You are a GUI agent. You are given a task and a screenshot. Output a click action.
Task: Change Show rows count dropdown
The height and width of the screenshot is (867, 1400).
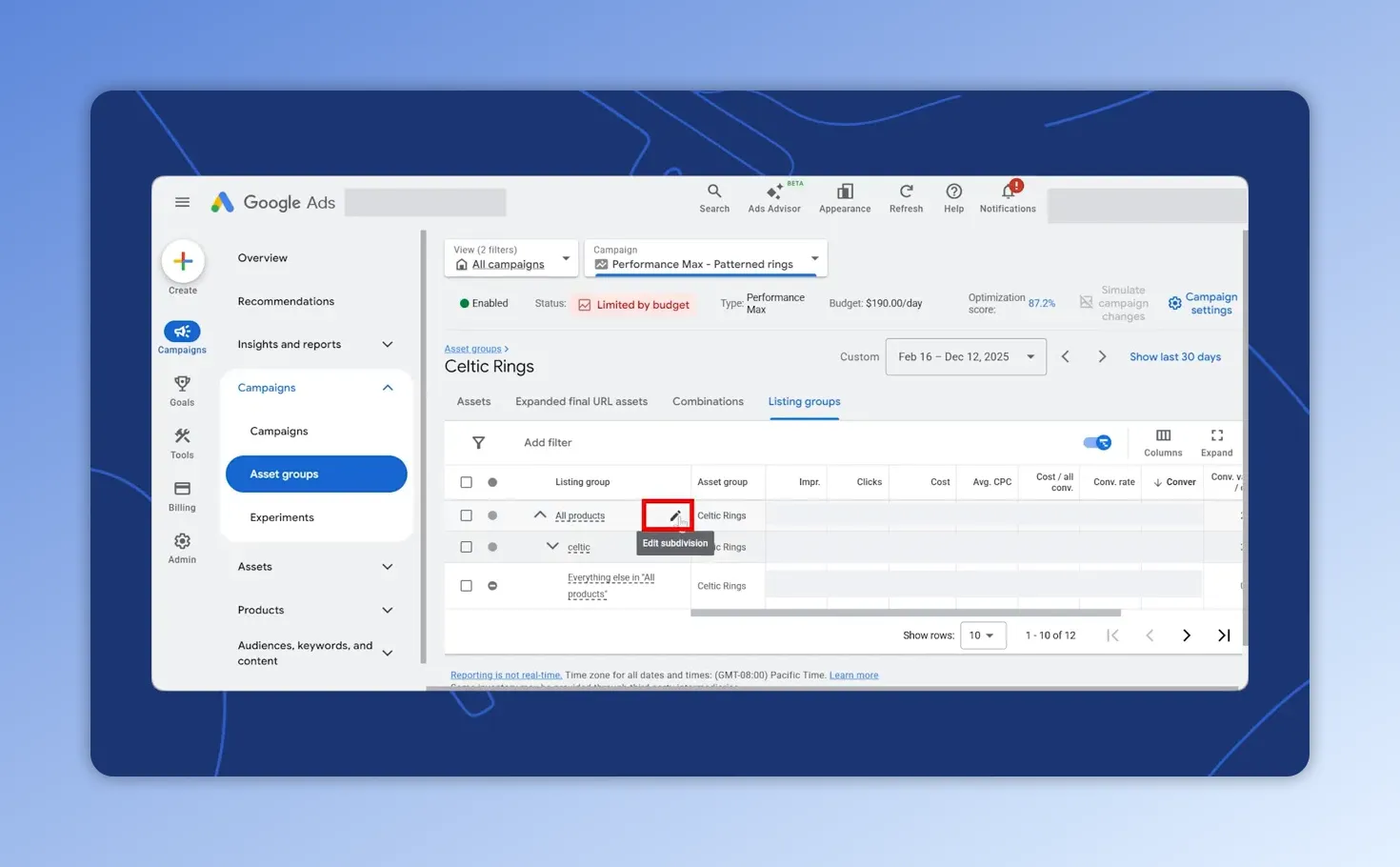(983, 635)
